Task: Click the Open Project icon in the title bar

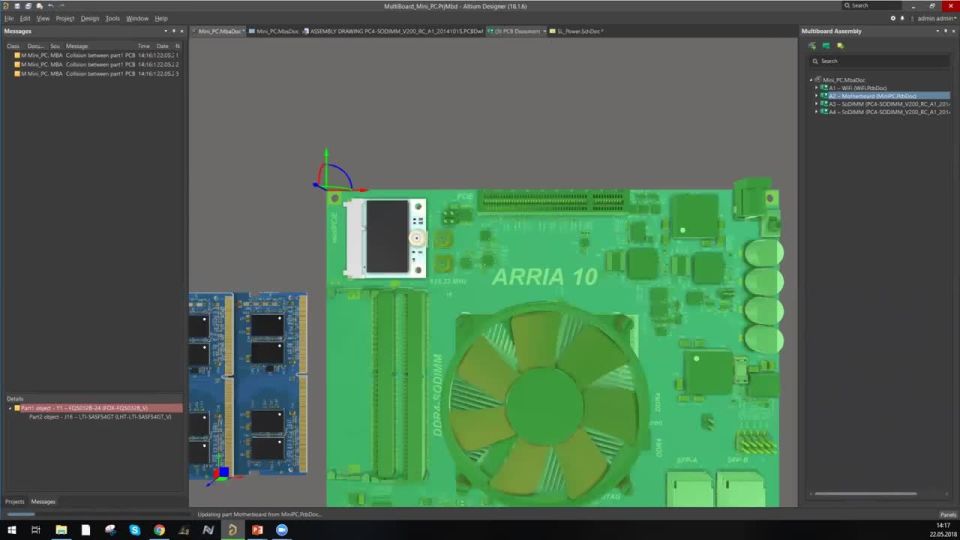Action: point(39,6)
